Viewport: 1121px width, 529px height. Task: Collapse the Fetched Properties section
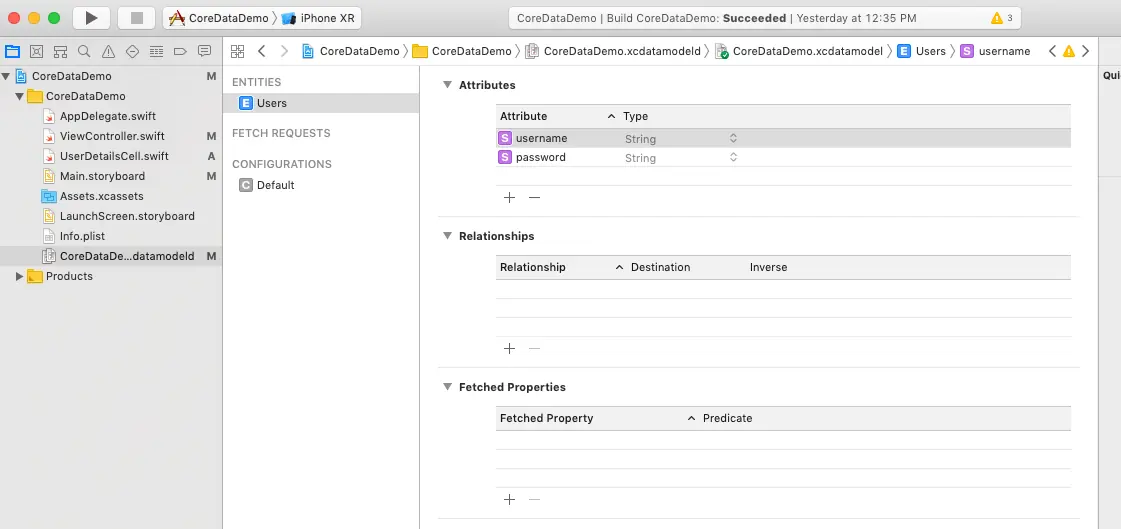pos(447,387)
